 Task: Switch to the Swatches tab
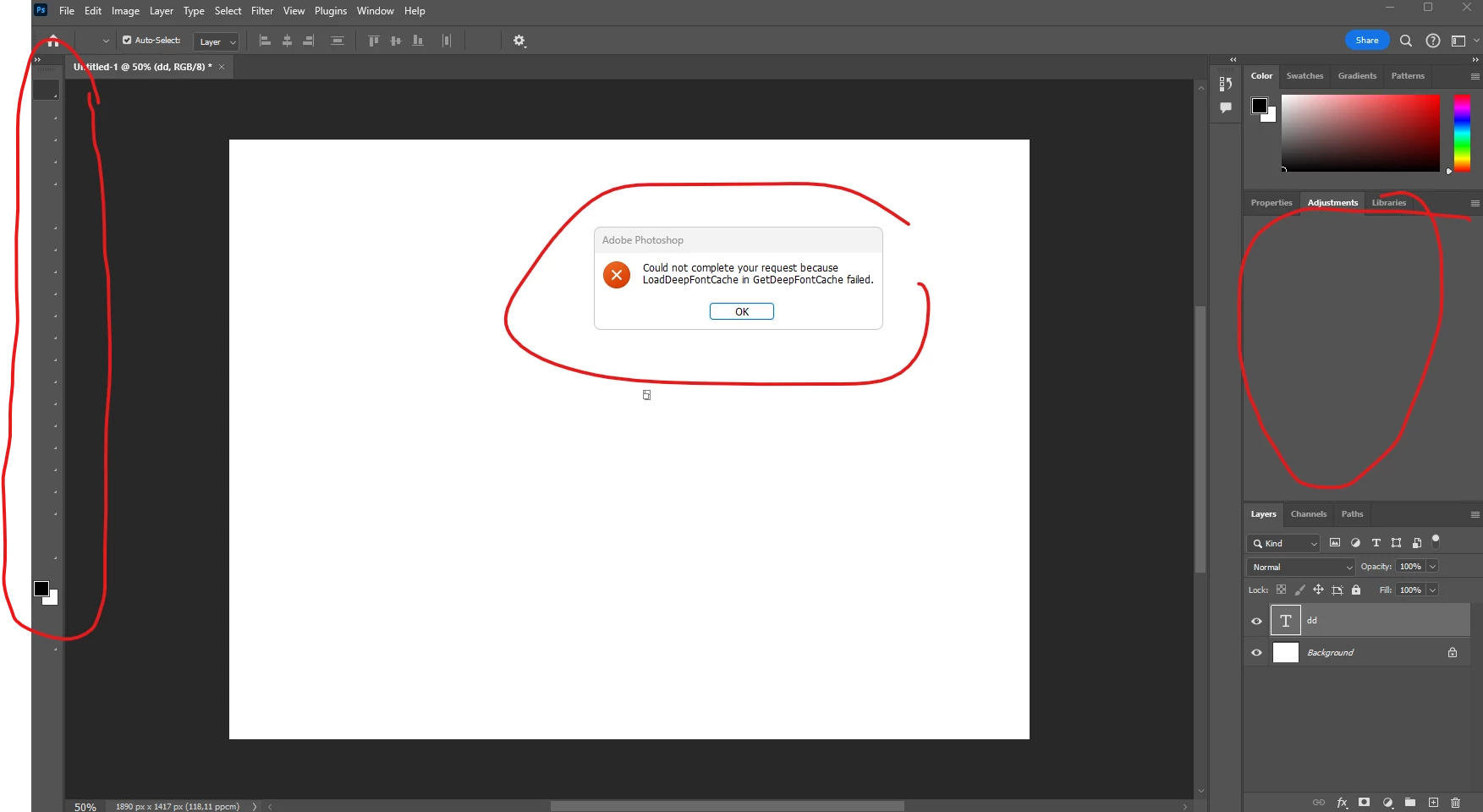(1304, 76)
